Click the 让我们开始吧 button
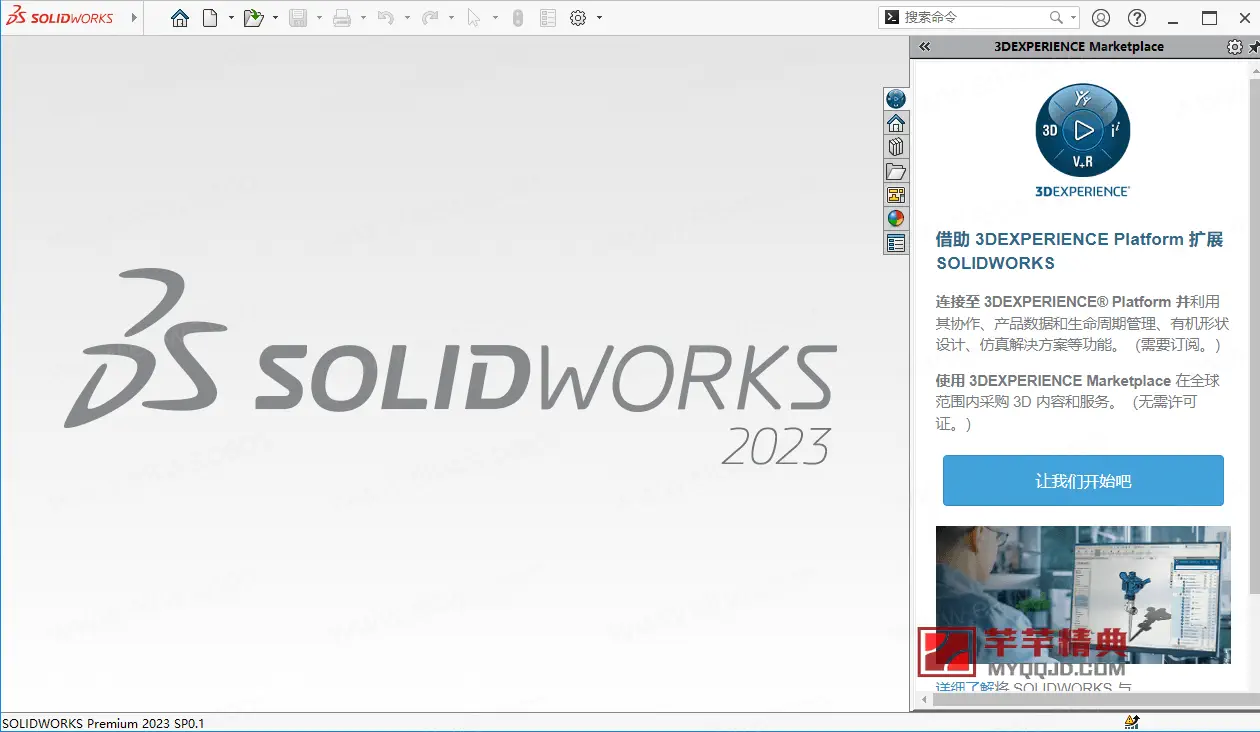Image resolution: width=1260 pixels, height=732 pixels. [x=1083, y=481]
